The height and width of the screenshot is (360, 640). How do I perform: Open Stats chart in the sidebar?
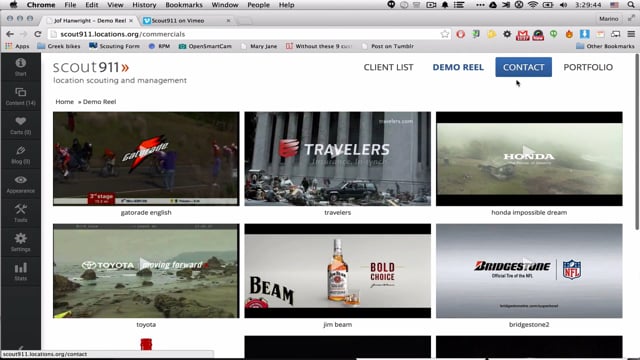coord(20,272)
